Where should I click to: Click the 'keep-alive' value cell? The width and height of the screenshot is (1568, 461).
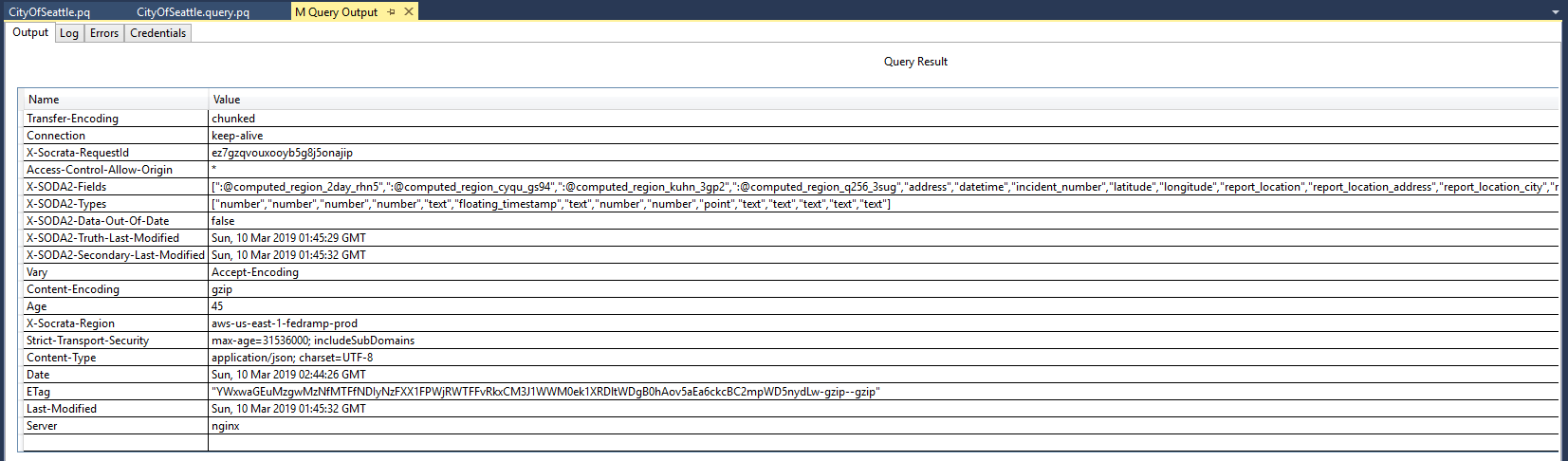[883, 136]
